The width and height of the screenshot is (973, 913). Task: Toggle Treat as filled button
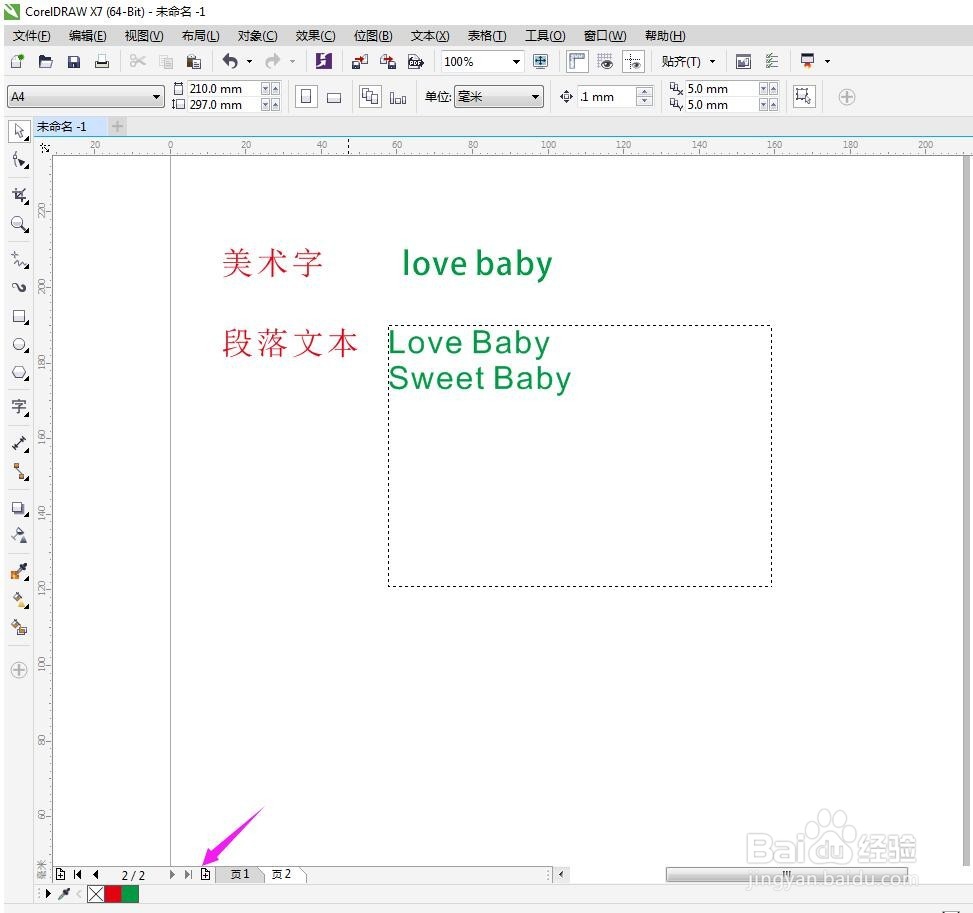[x=804, y=96]
